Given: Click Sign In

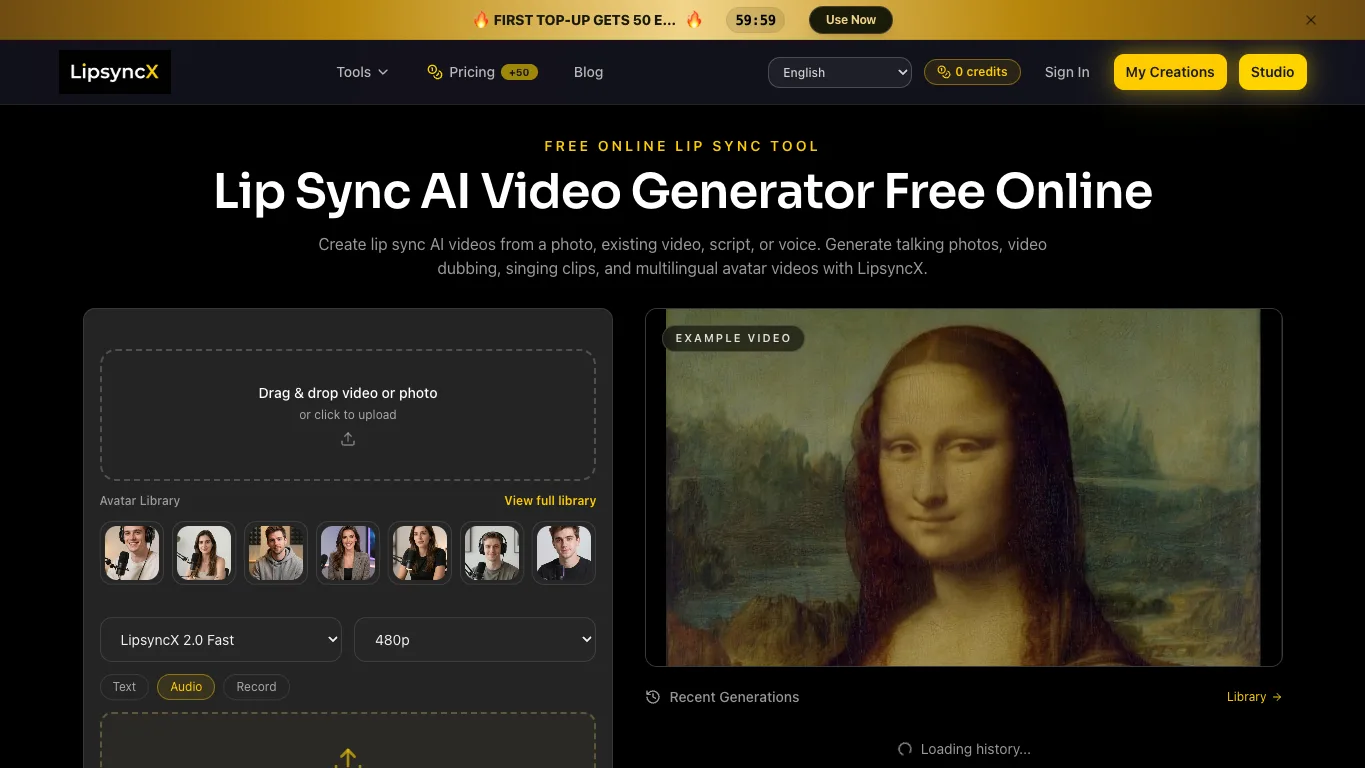Looking at the screenshot, I should (1067, 72).
